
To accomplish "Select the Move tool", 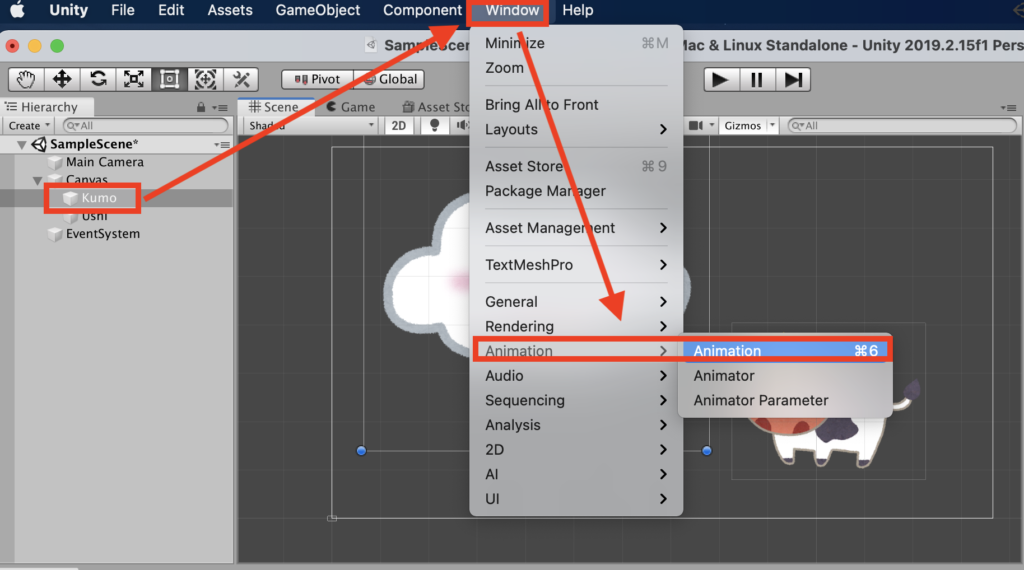I will (x=61, y=80).
